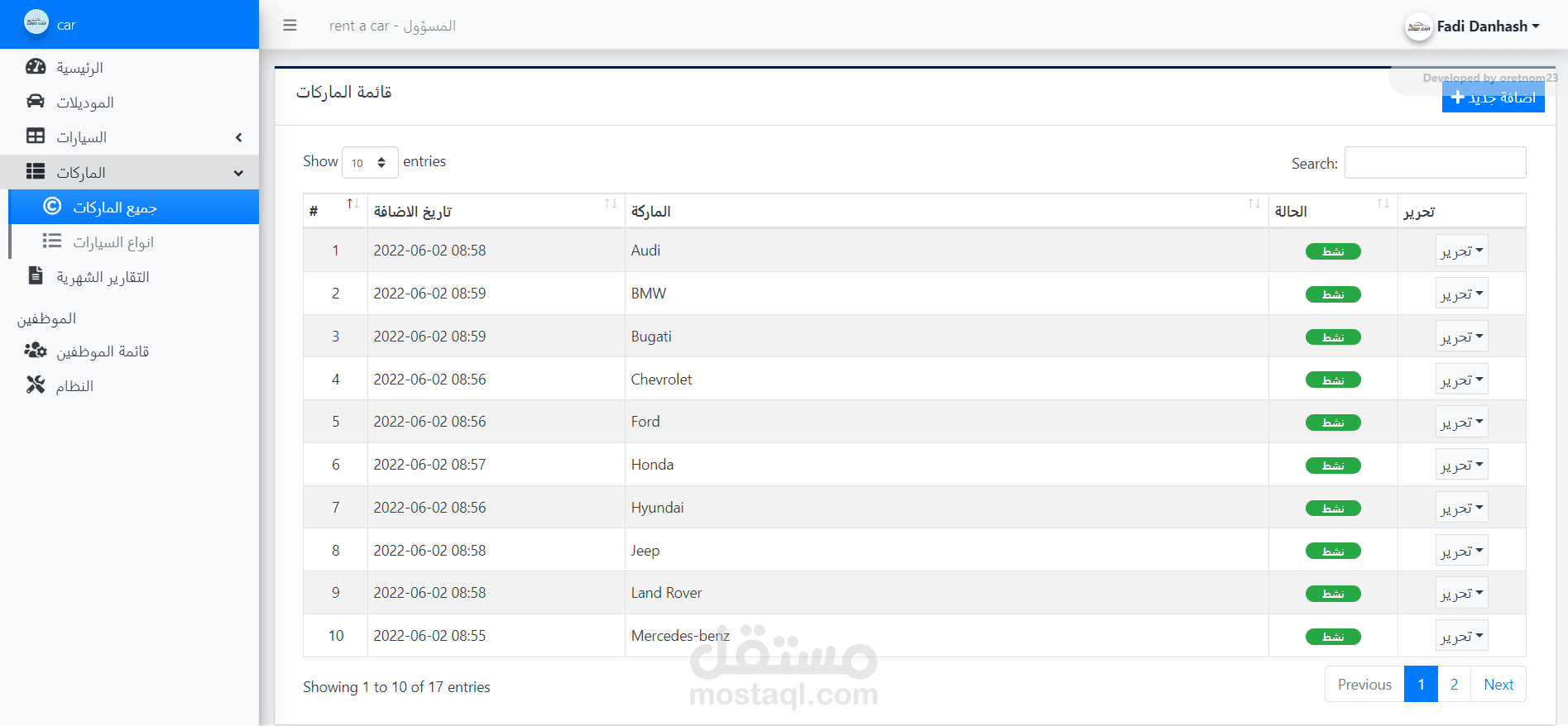Viewport: 1568px width, 726px height.
Task: Click the car icon next to الموديلات
Action: coord(36,102)
